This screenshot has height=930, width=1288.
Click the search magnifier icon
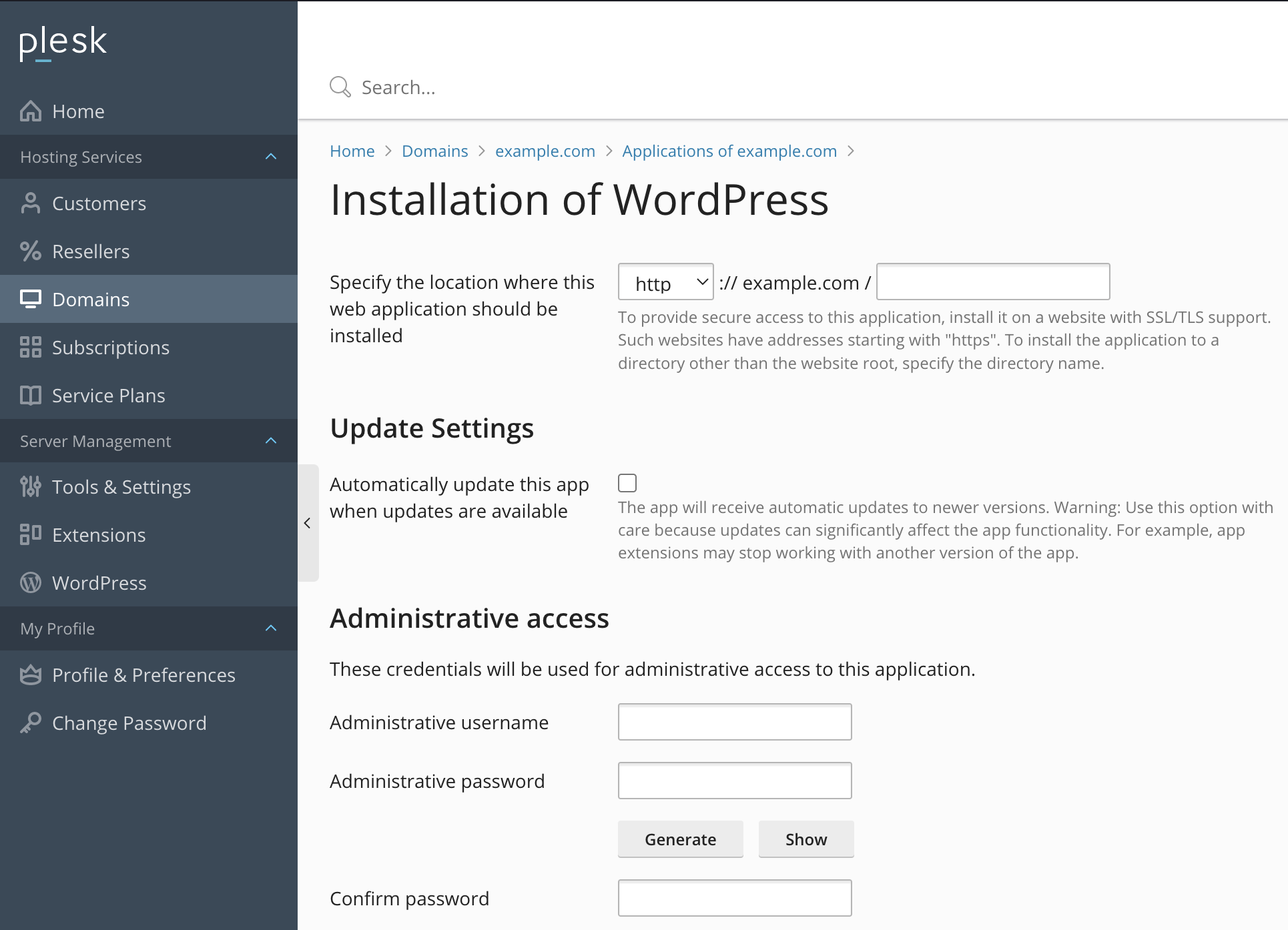(340, 87)
